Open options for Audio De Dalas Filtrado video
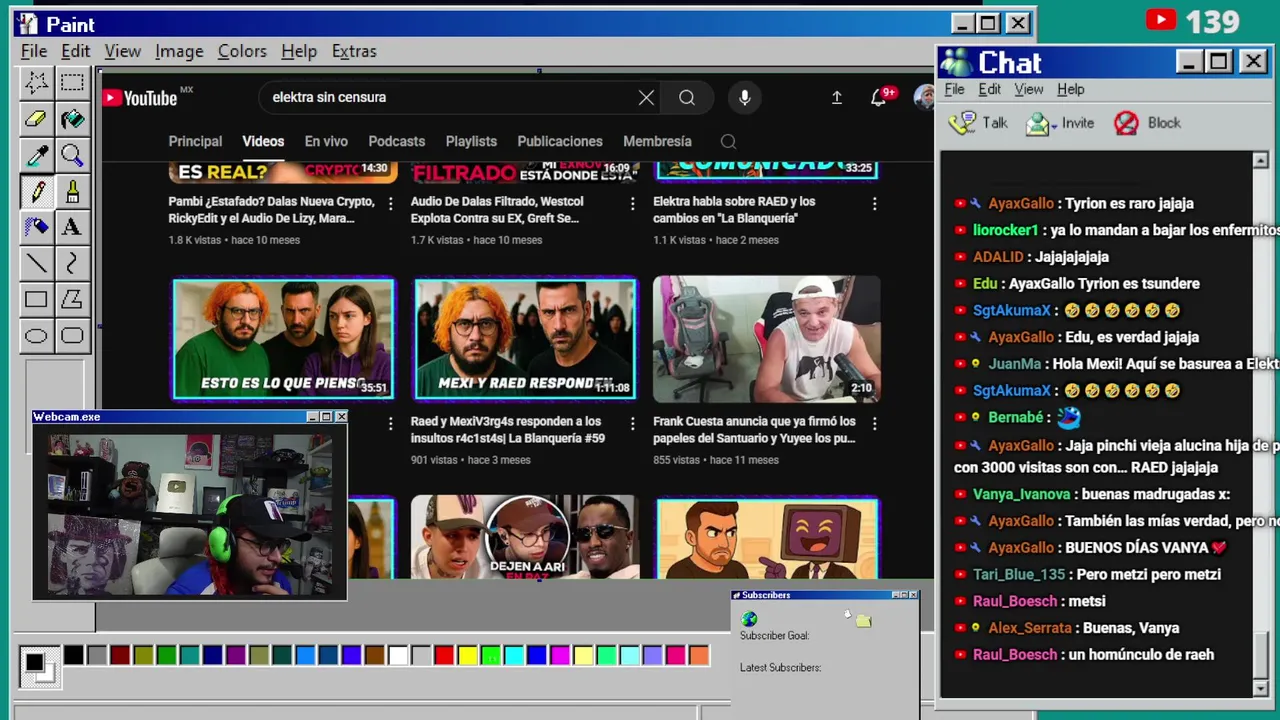Image resolution: width=1280 pixels, height=720 pixels. [x=632, y=203]
